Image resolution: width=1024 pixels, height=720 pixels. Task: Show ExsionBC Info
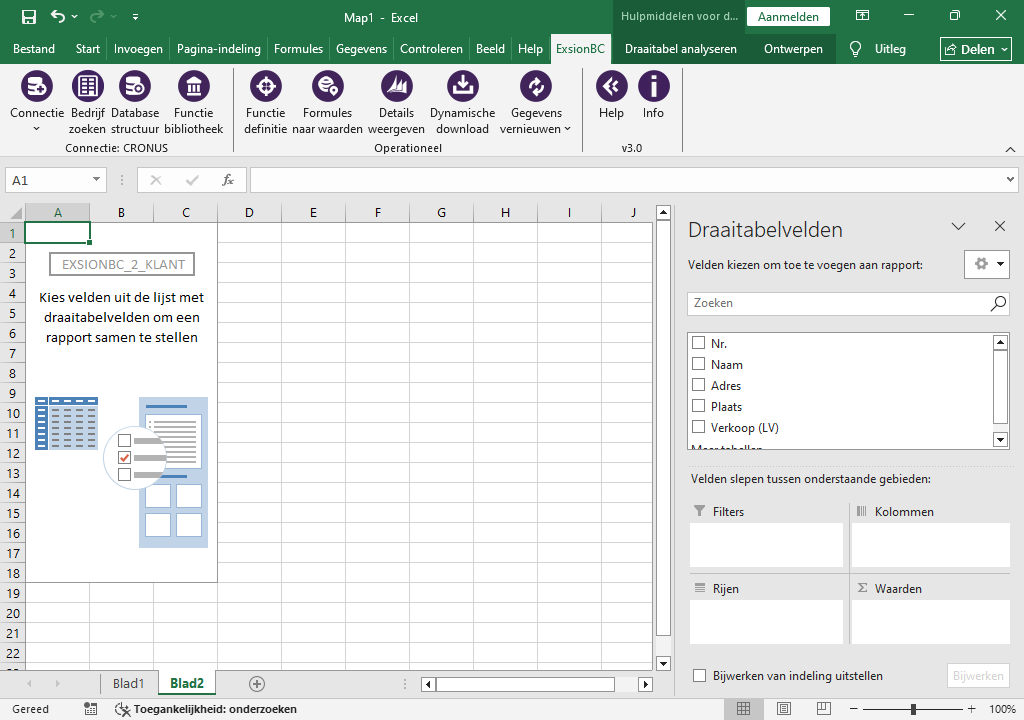click(653, 86)
